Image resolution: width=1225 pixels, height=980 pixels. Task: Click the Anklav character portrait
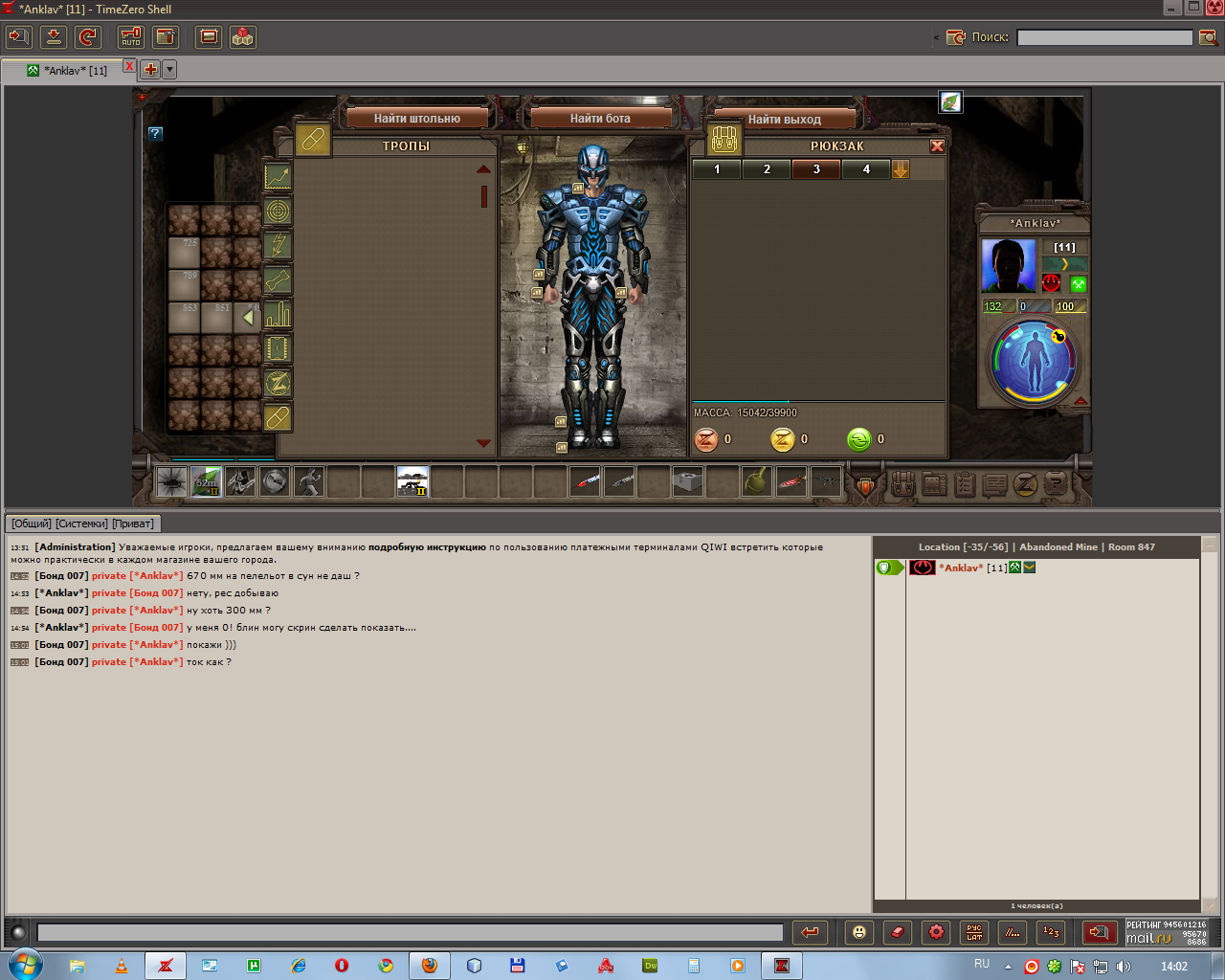pyautogui.click(x=1009, y=266)
